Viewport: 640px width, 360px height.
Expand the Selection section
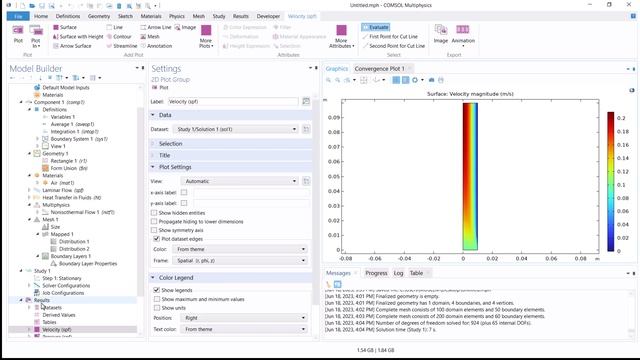coord(231,144)
